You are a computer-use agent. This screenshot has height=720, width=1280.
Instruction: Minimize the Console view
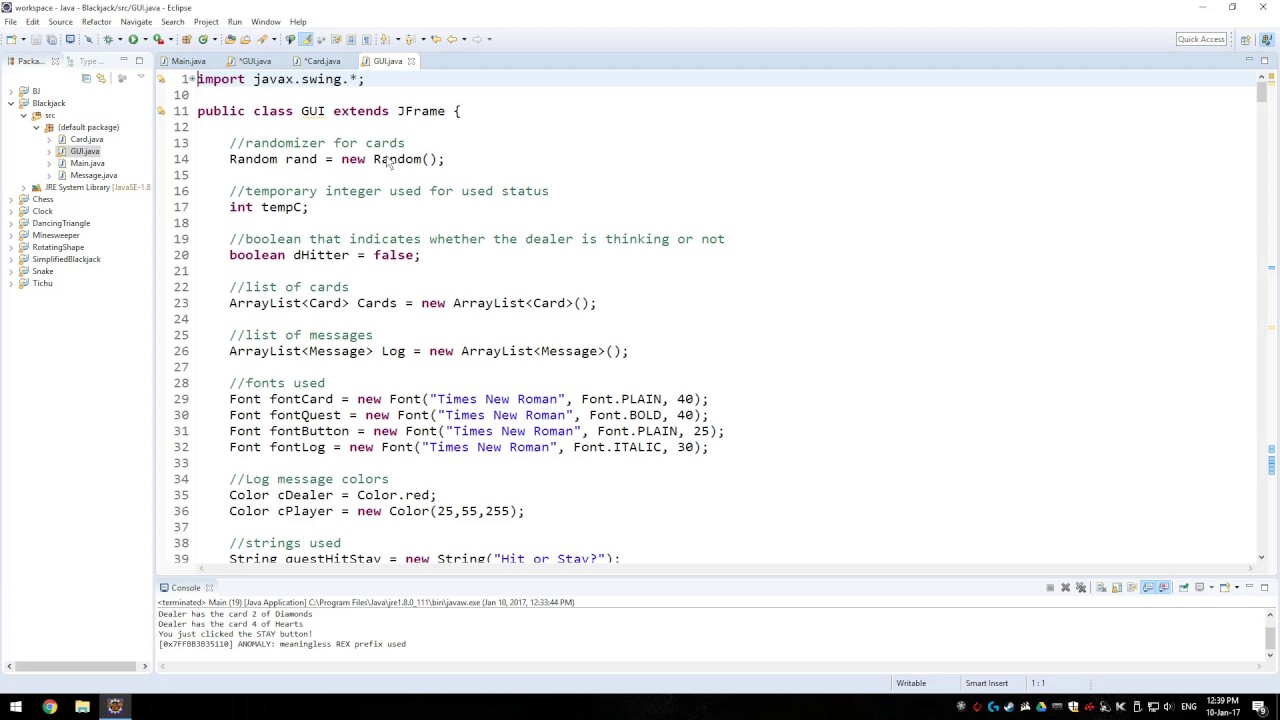tap(1249, 587)
